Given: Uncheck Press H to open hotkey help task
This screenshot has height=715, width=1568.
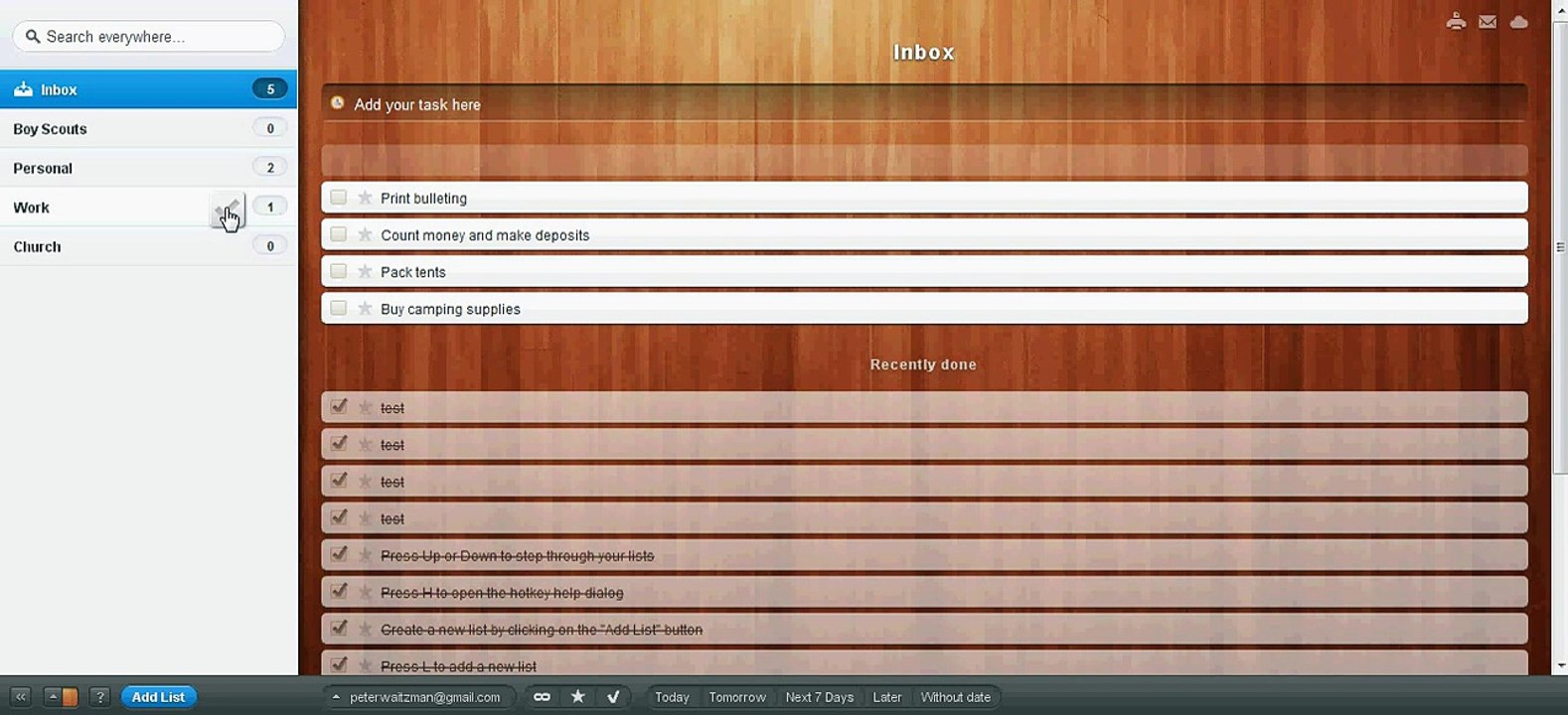Looking at the screenshot, I should click(339, 591).
